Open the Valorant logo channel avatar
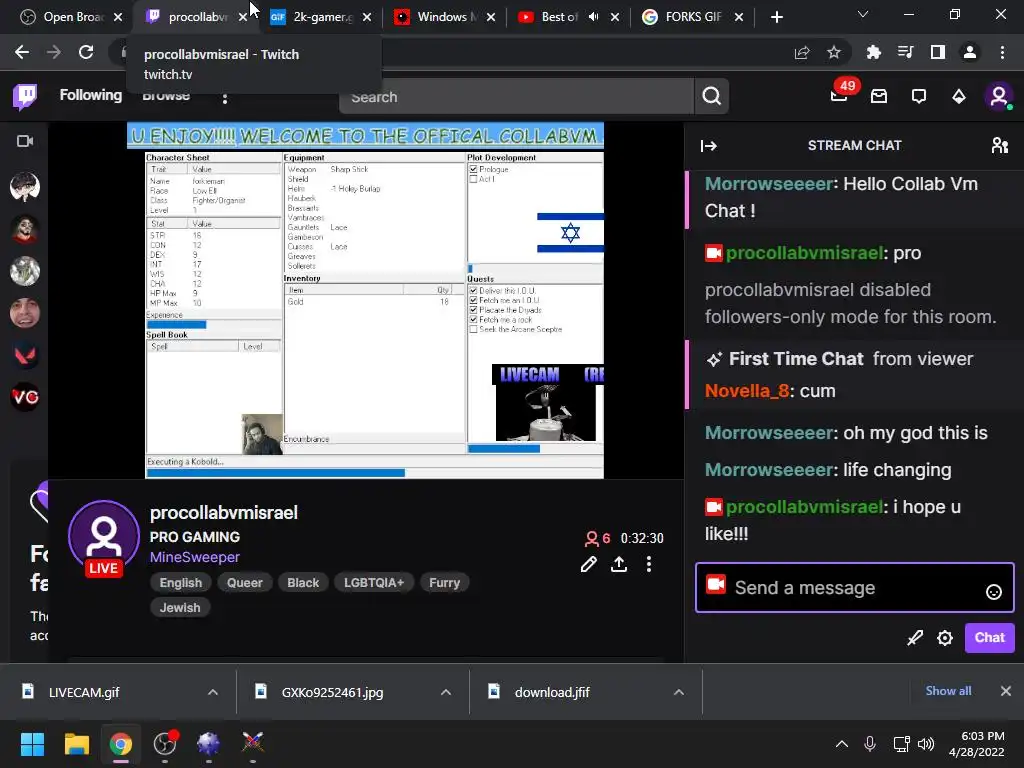This screenshot has width=1024, height=768. click(25, 355)
